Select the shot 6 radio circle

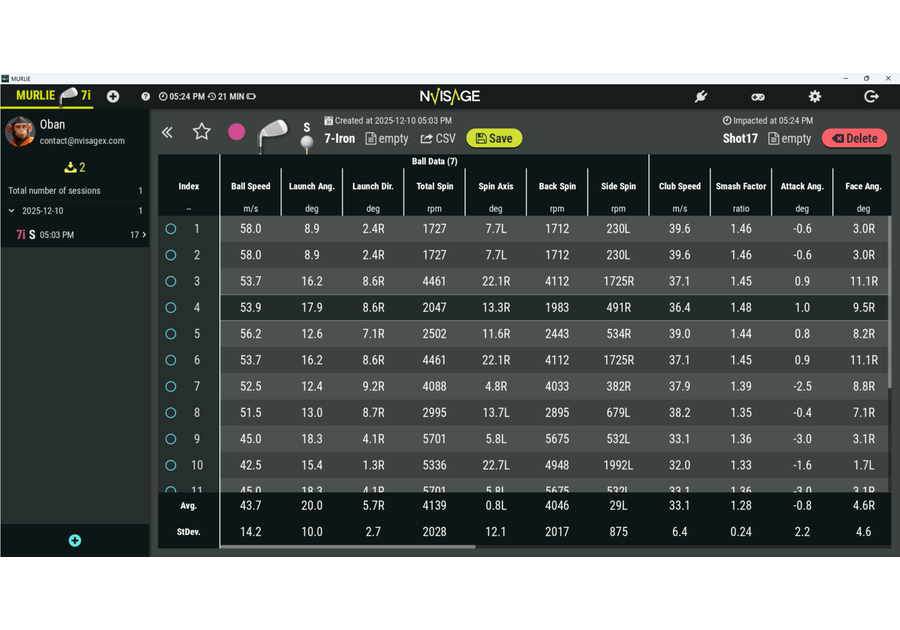(170, 360)
